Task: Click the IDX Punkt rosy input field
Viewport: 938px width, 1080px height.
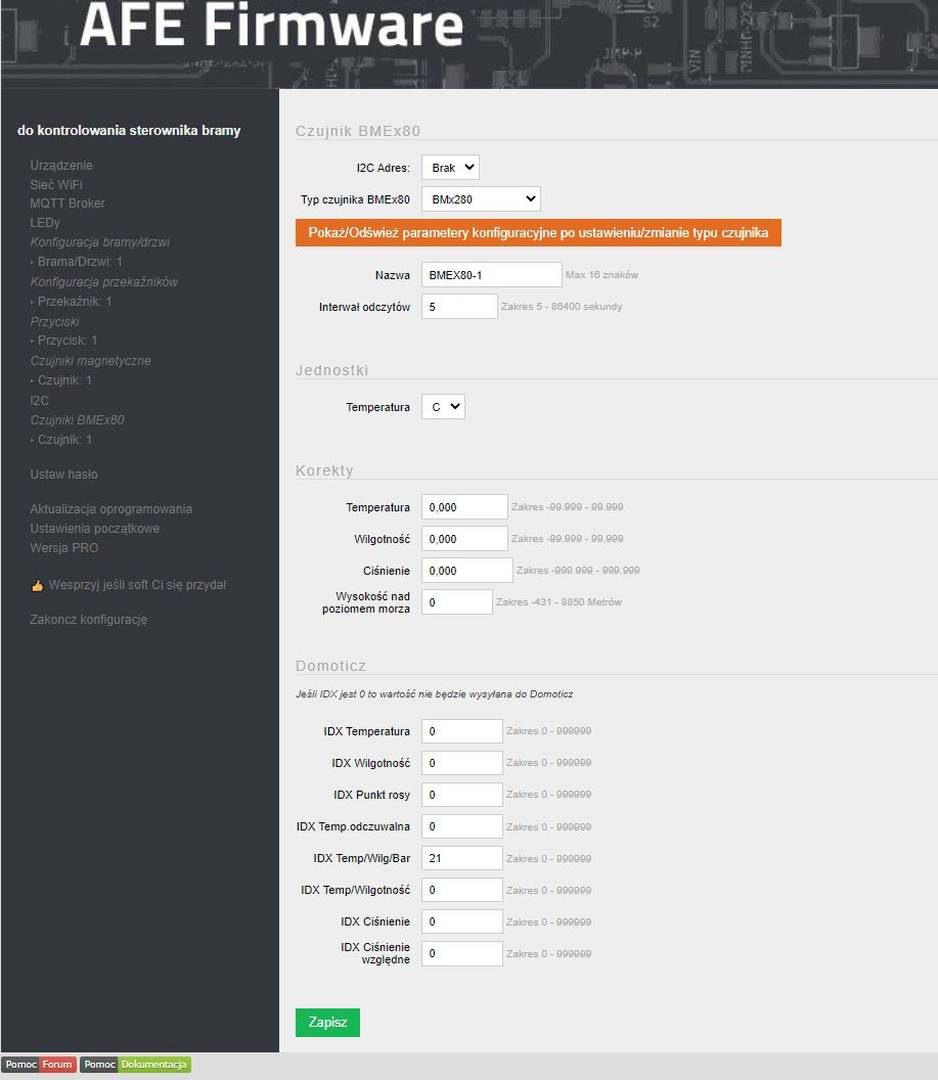Action: [462, 794]
